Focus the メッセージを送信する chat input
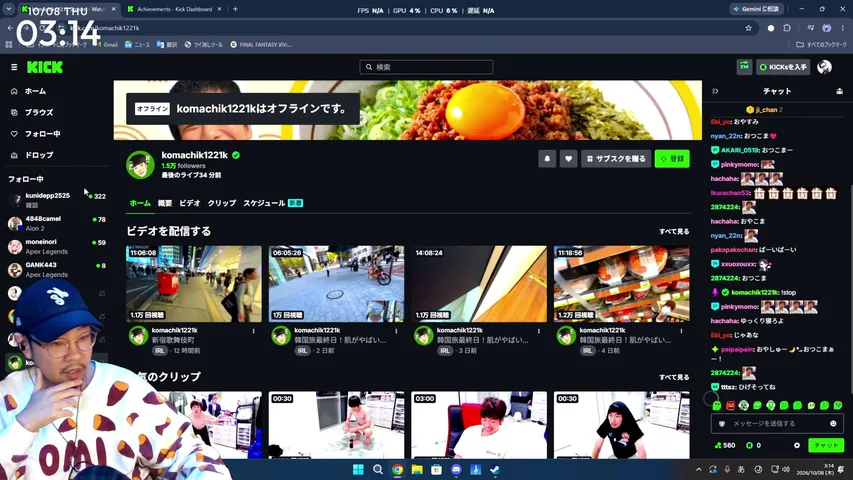Image resolution: width=853 pixels, height=480 pixels. click(777, 423)
